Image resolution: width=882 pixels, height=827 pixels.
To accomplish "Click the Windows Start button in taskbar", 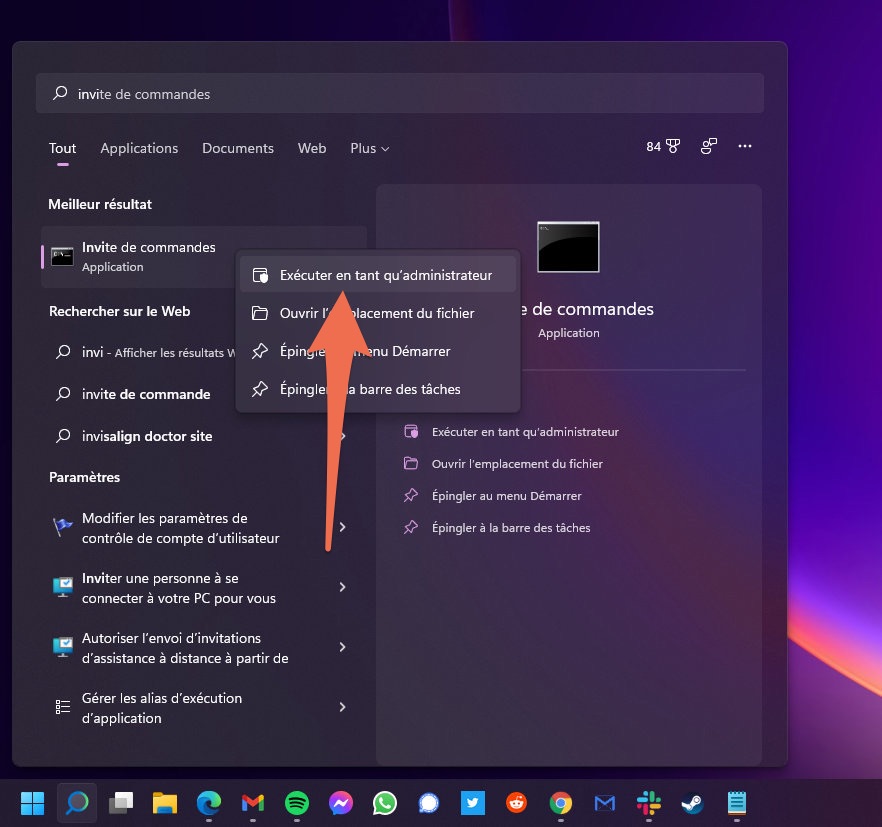I will pyautogui.click(x=33, y=803).
